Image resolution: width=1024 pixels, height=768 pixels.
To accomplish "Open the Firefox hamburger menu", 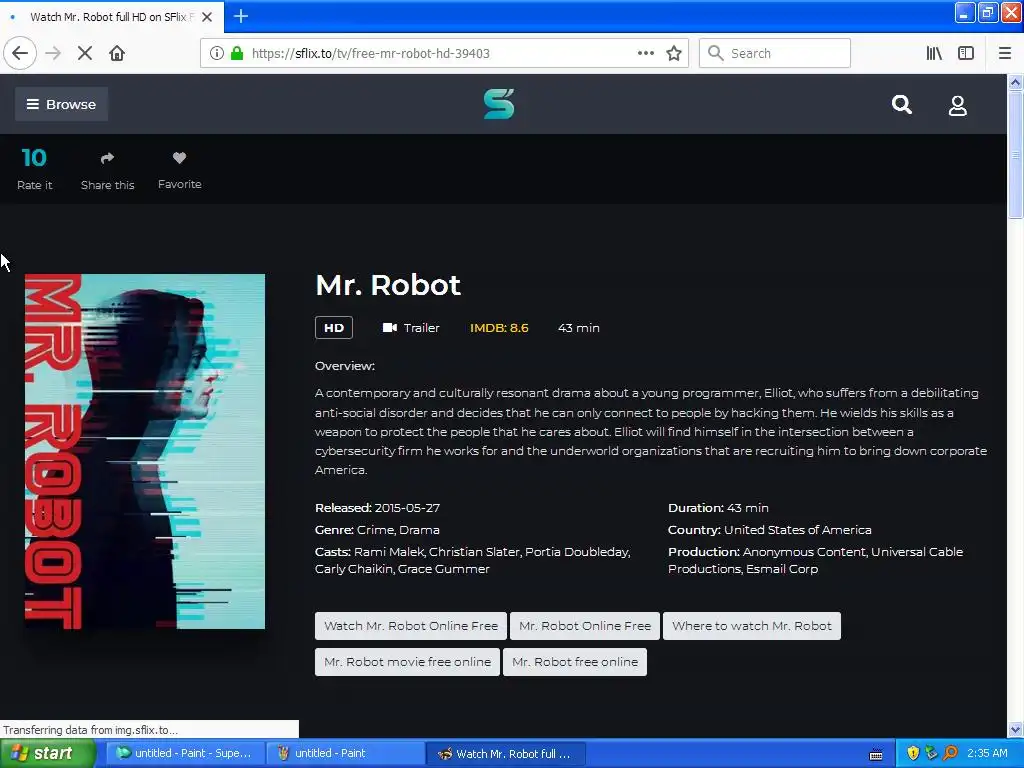I will click(x=1004, y=53).
